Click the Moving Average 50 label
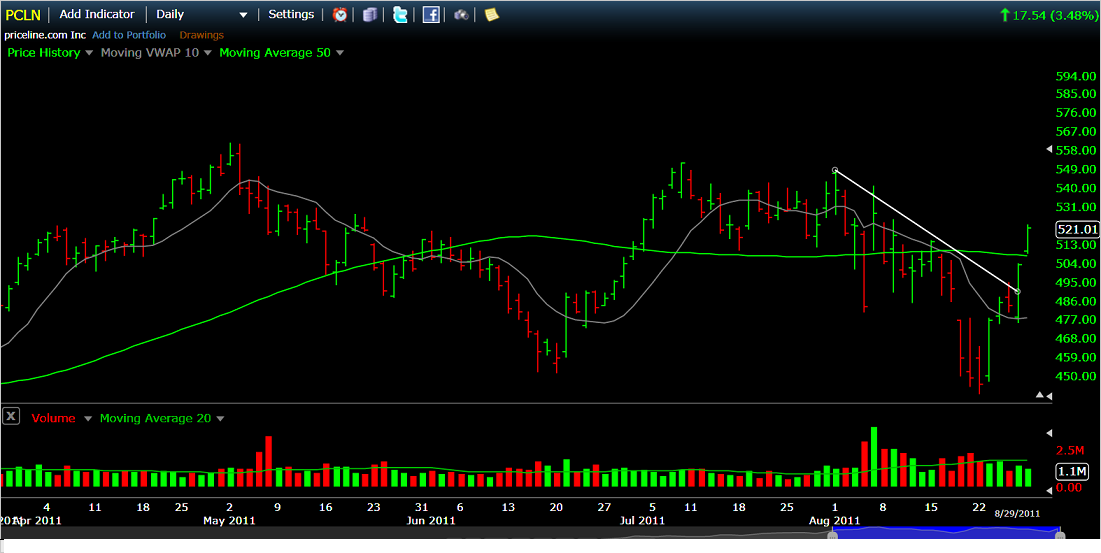The height and width of the screenshot is (553, 1101). coord(275,53)
